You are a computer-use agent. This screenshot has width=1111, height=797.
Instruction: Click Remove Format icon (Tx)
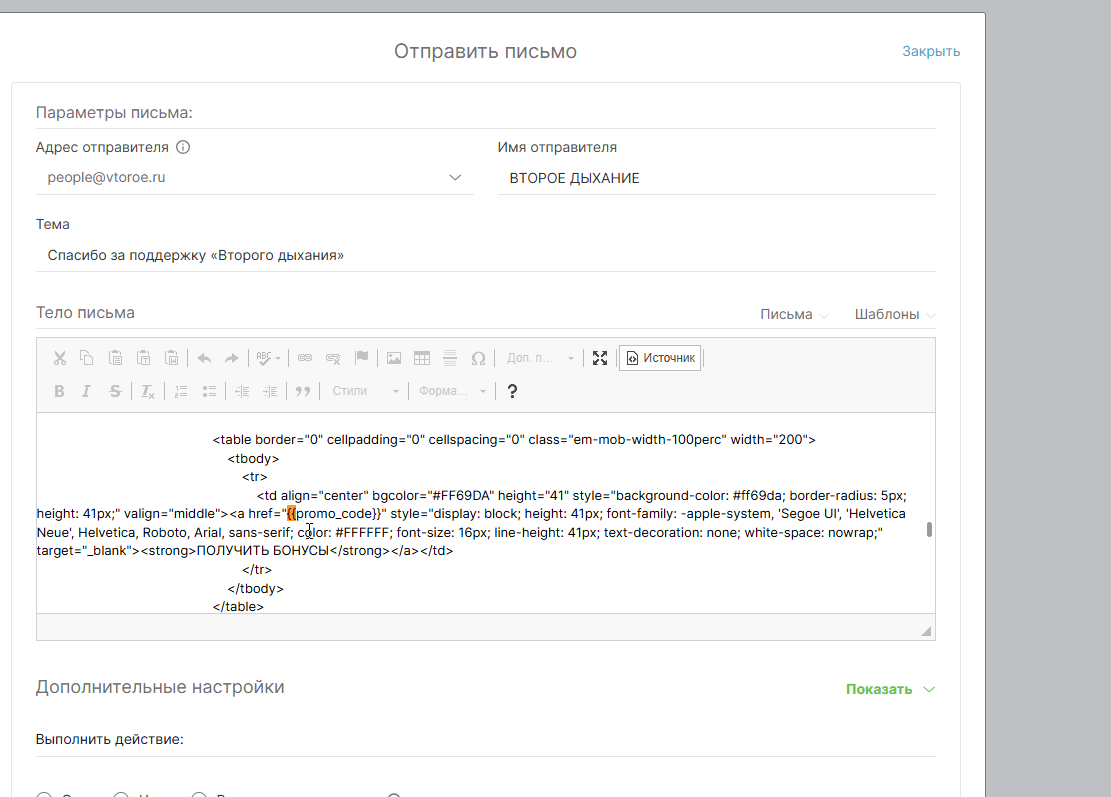pos(147,391)
